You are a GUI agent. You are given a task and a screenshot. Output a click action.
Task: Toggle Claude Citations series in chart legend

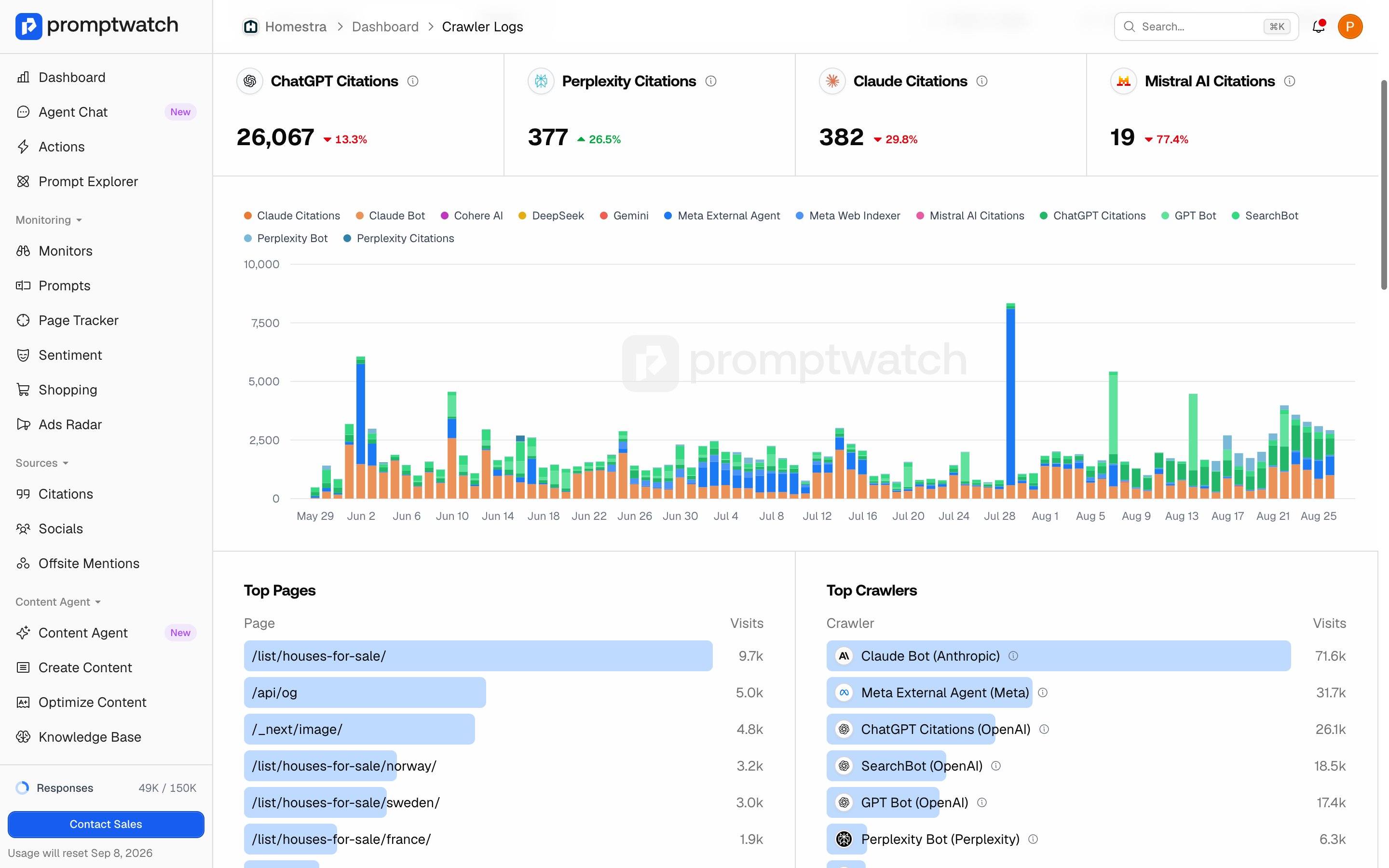292,215
